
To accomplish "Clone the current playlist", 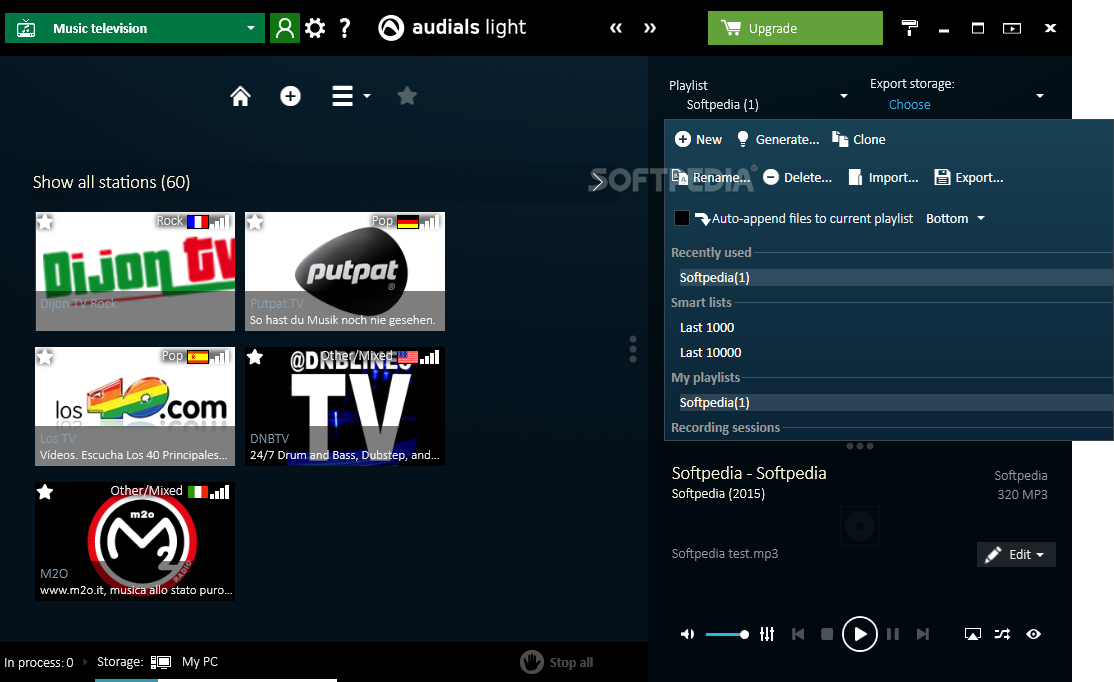I will click(858, 139).
